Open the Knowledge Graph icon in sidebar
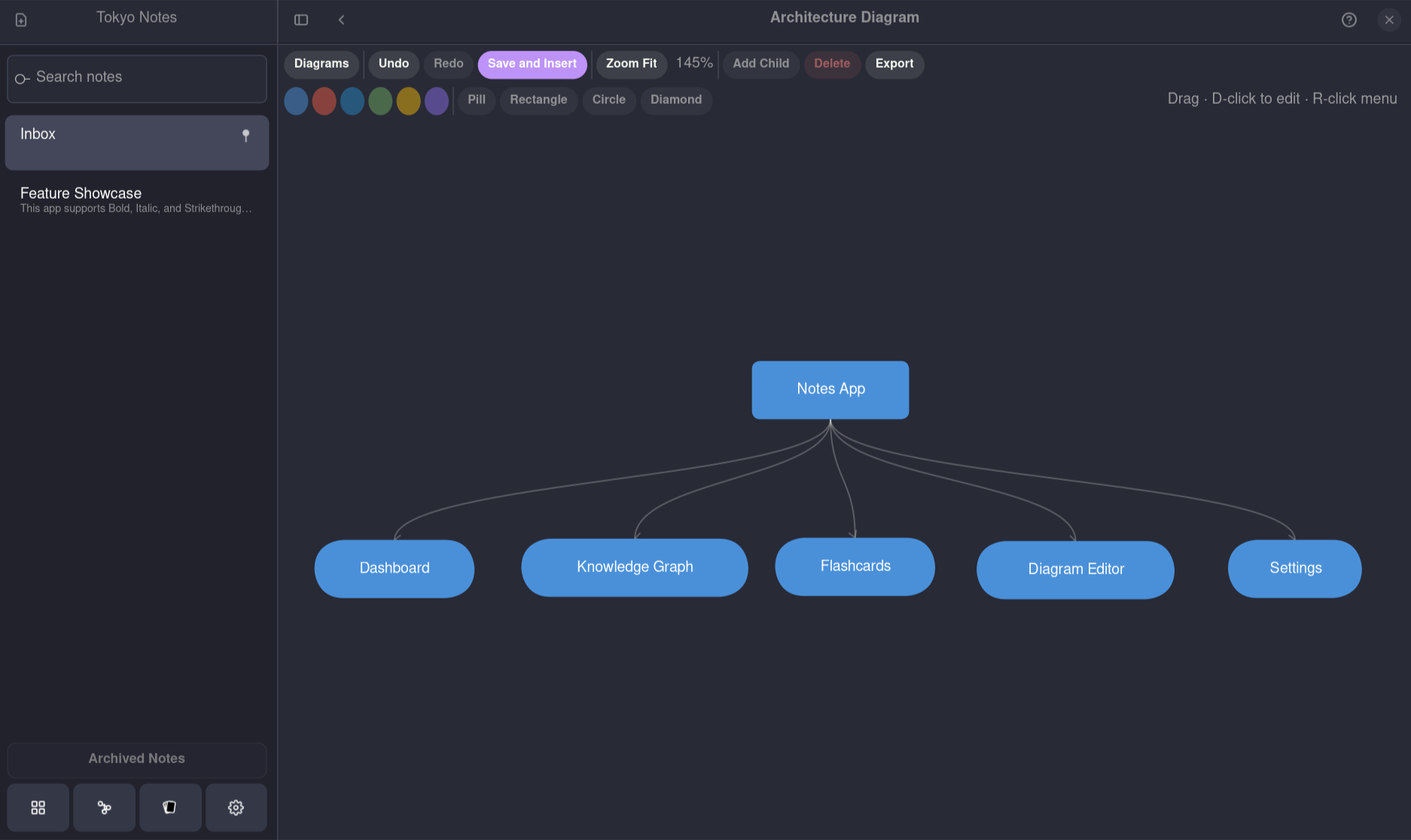Screen dimensions: 1411x840 [x=105, y=808]
